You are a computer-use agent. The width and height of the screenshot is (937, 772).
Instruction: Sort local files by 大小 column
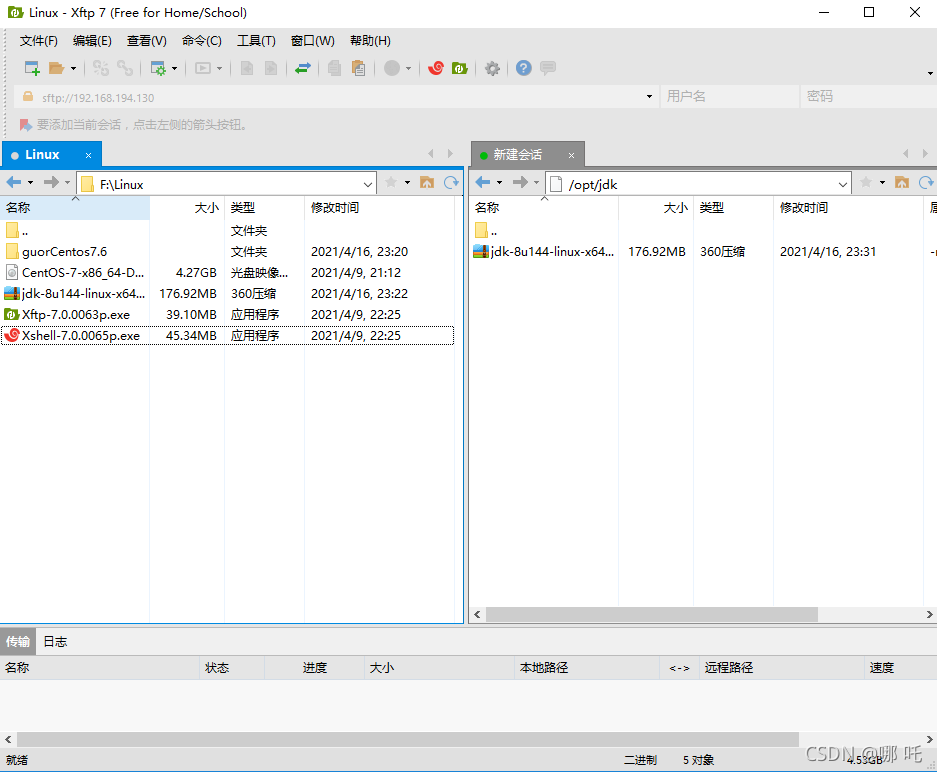click(x=187, y=208)
